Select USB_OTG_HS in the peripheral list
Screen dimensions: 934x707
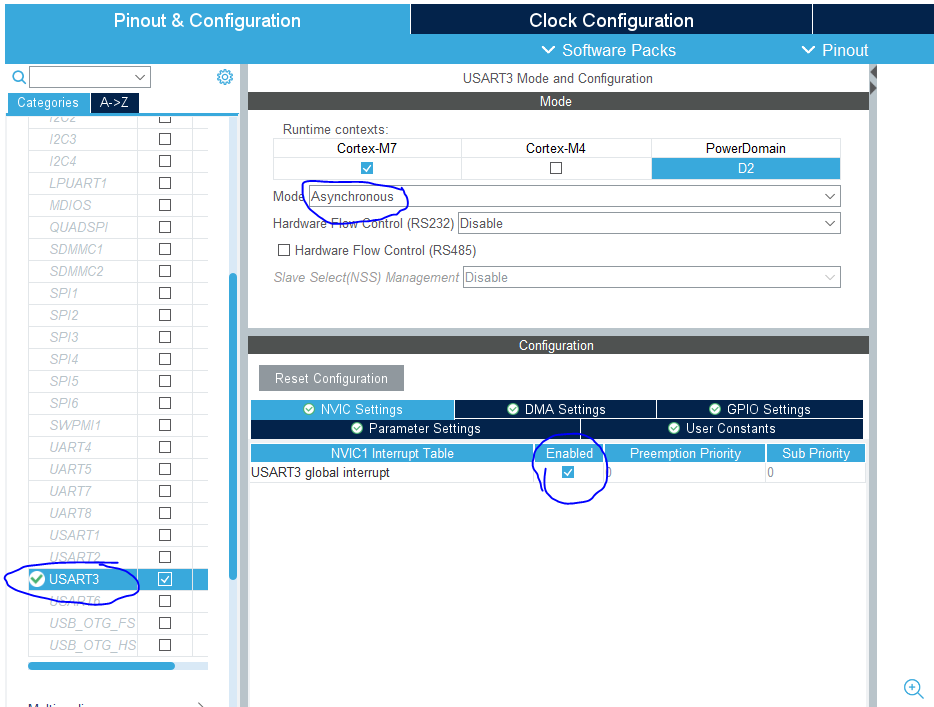[x=92, y=645]
